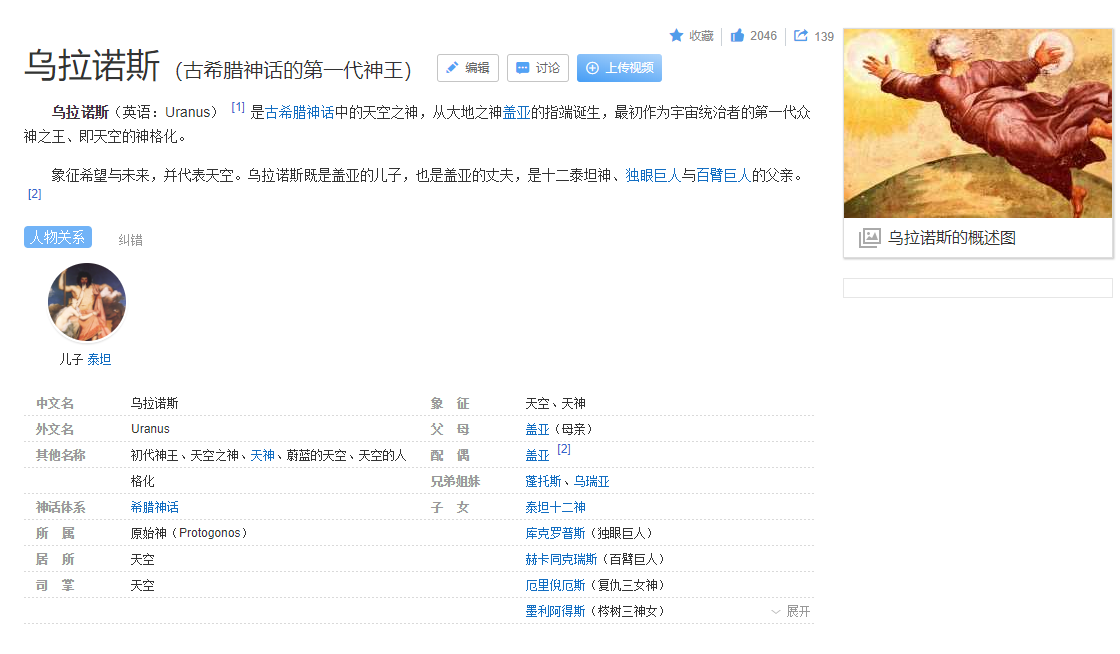
Task: Click the empty box under overview image
Action: click(x=978, y=288)
